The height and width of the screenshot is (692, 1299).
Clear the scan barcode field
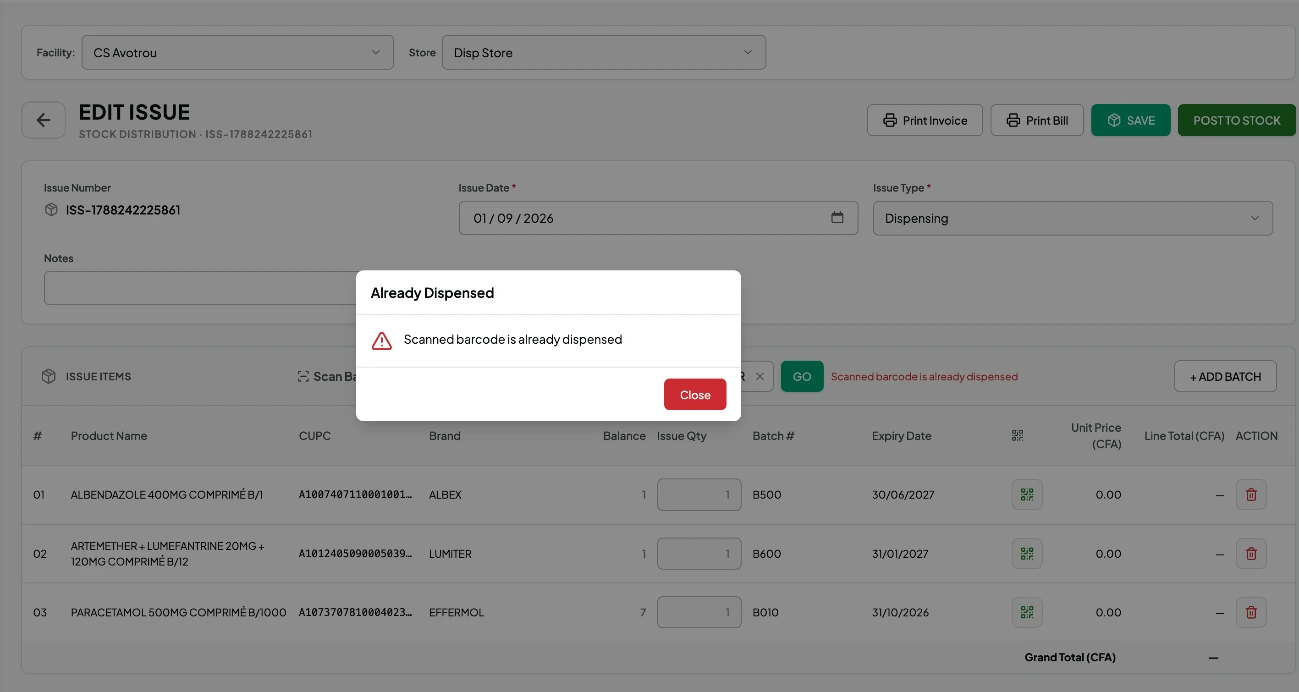[x=759, y=376]
